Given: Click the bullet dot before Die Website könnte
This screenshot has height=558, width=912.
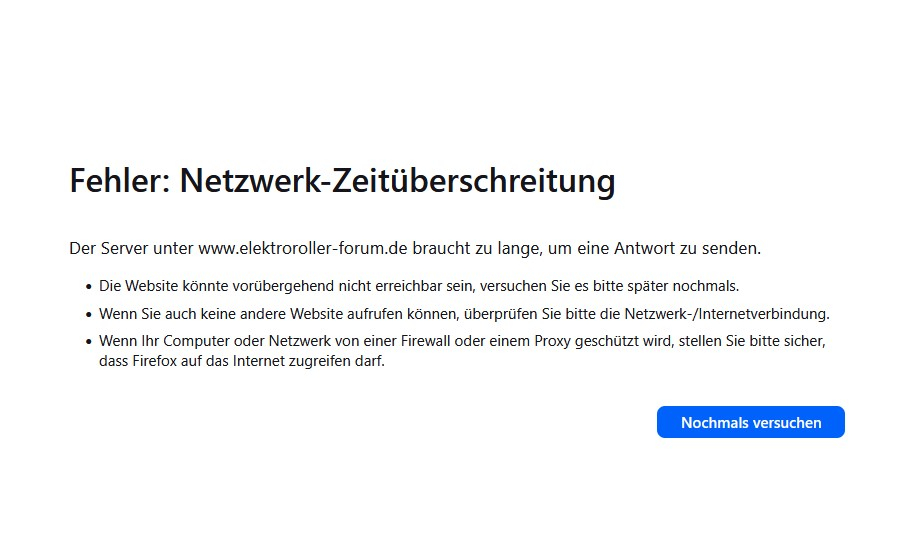Looking at the screenshot, I should click(88, 286).
